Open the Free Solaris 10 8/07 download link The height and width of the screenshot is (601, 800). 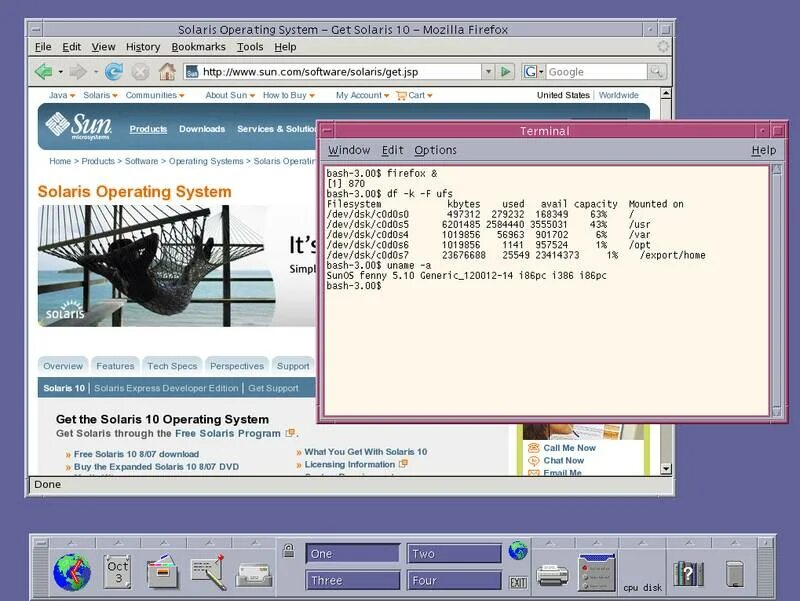coord(136,454)
